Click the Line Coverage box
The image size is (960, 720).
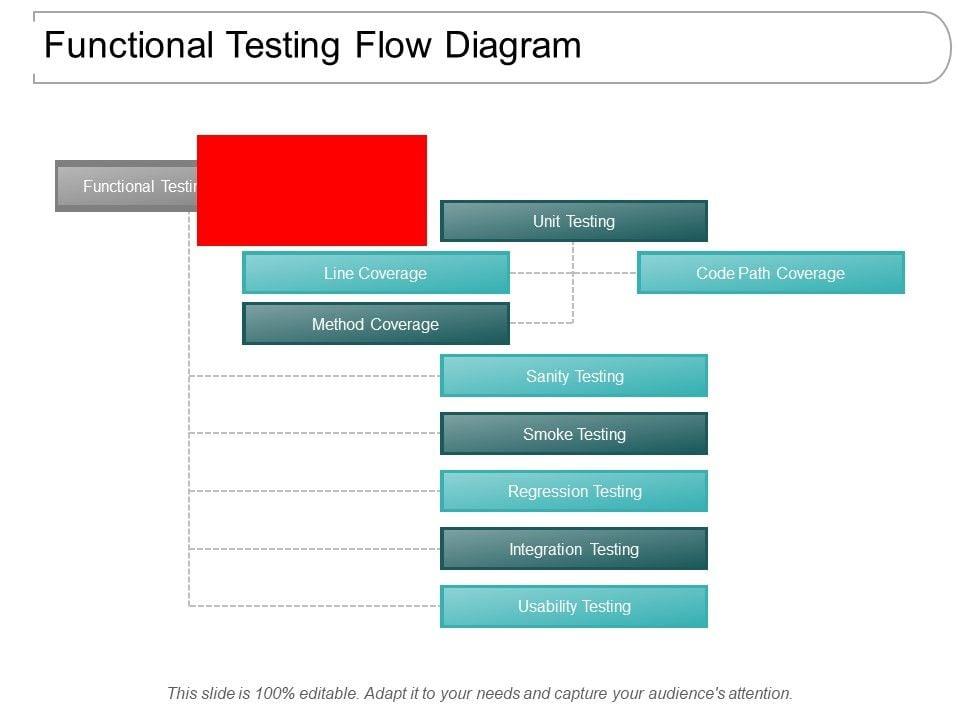tap(375, 273)
